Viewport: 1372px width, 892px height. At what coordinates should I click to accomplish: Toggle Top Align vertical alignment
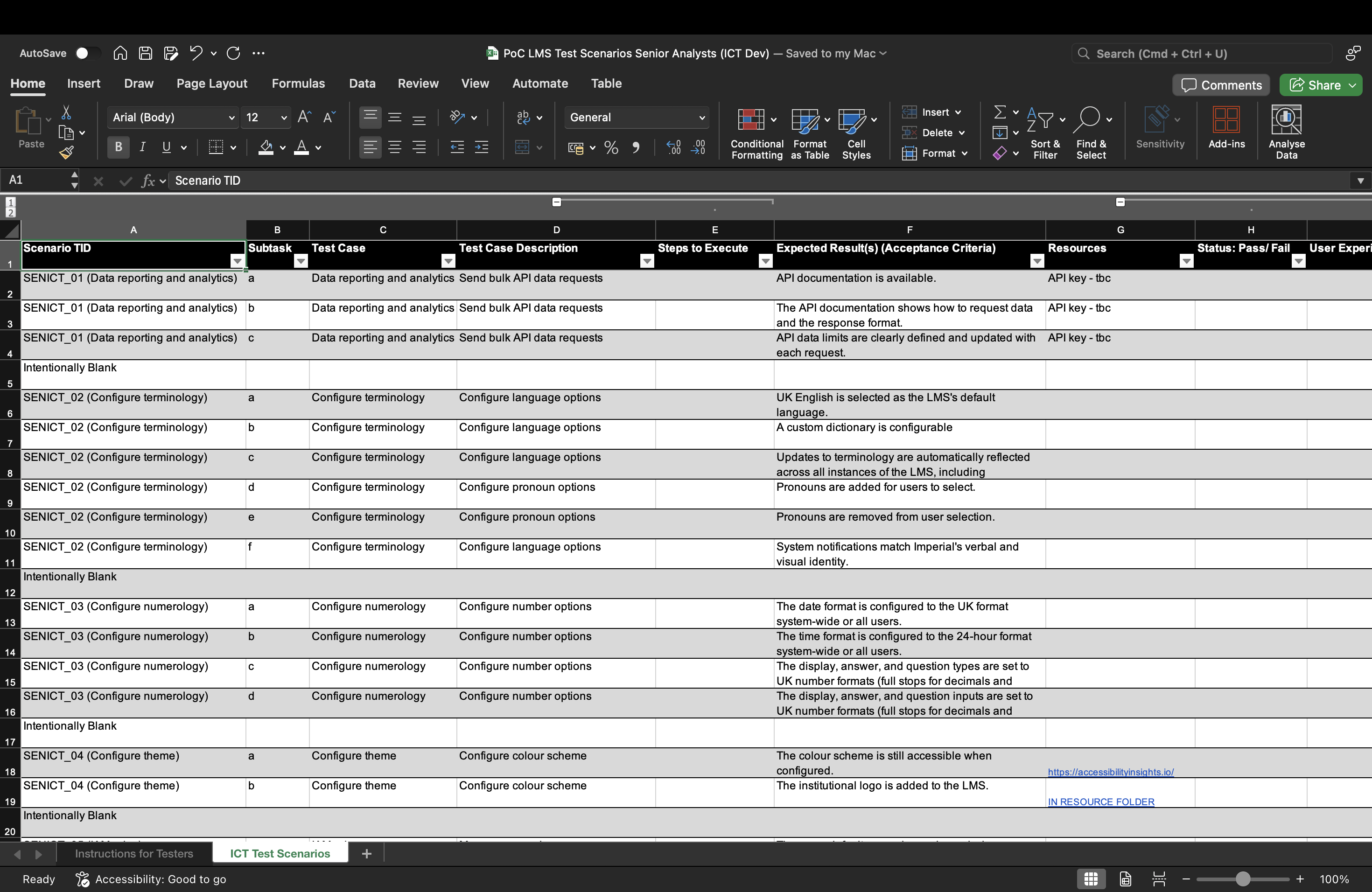(370, 117)
